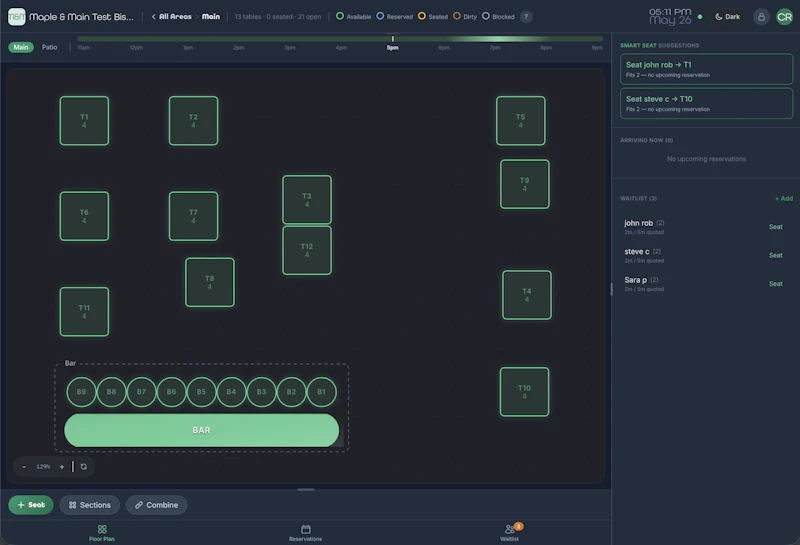Image resolution: width=800 pixels, height=545 pixels.
Task: Click the side panel collapse handle
Action: click(x=611, y=289)
